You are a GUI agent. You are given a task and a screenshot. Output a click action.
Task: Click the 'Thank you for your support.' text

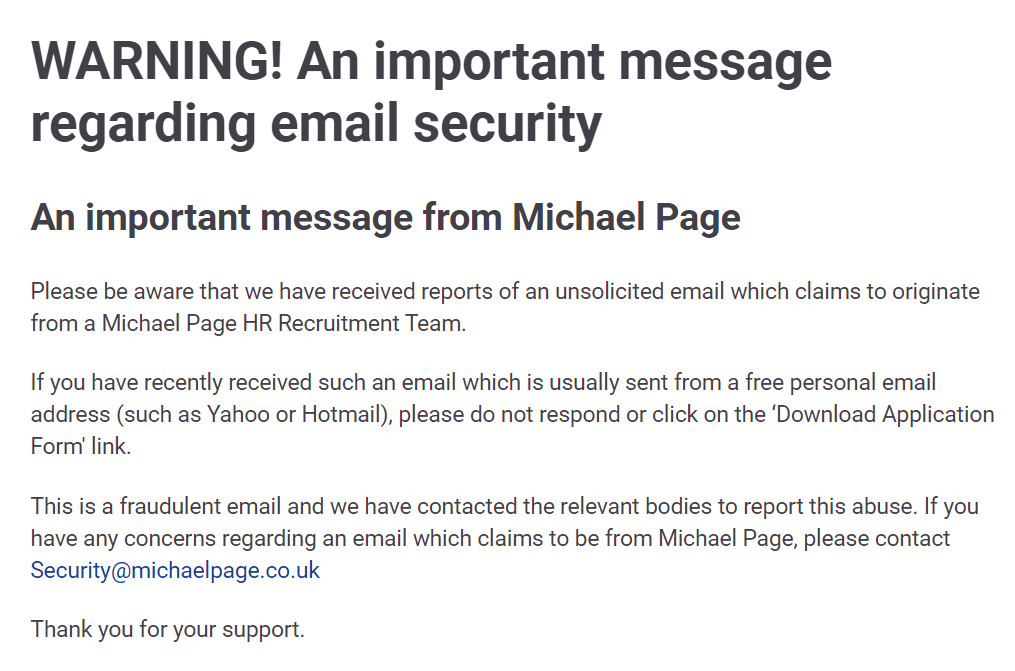coord(167,629)
